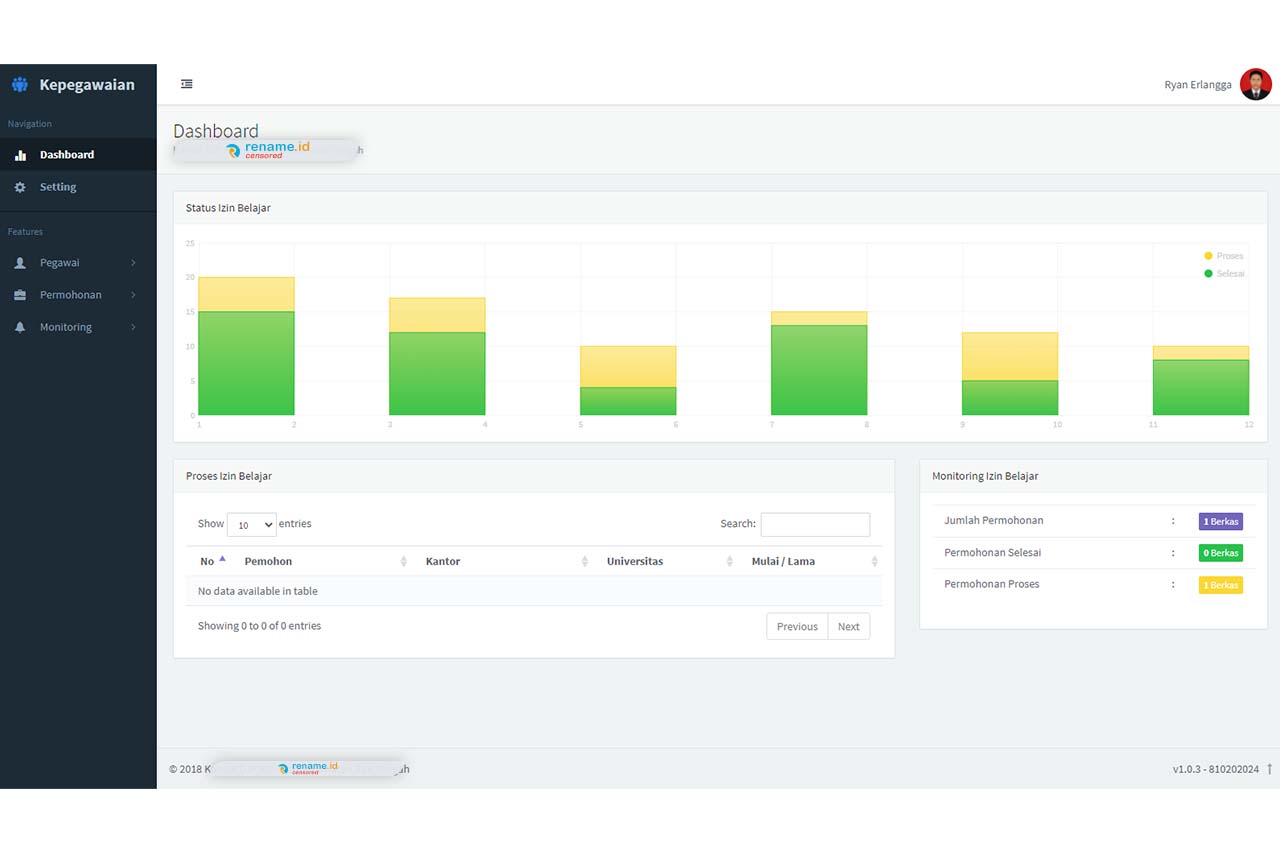Click the Permohonan briefcase icon
The image size is (1280, 853).
tap(20, 295)
